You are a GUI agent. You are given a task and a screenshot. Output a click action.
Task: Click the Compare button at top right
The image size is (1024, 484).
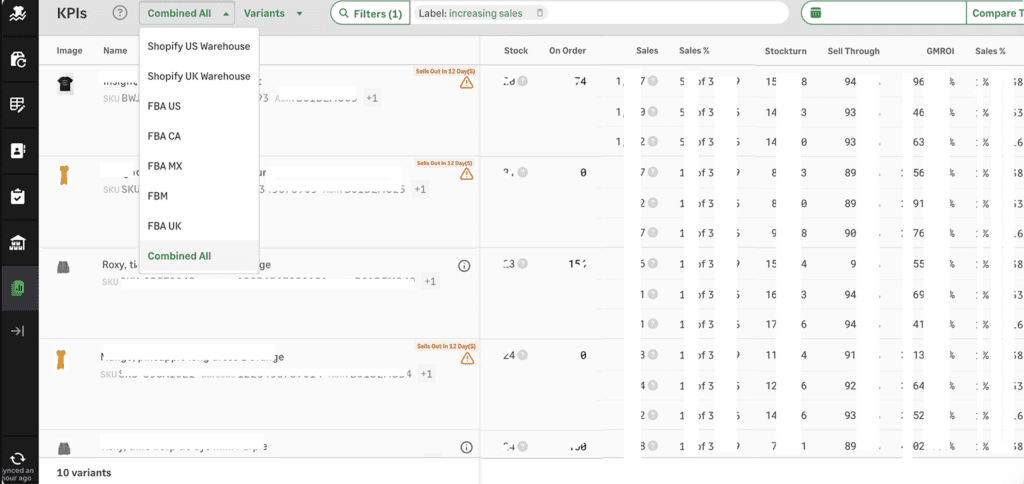(995, 13)
